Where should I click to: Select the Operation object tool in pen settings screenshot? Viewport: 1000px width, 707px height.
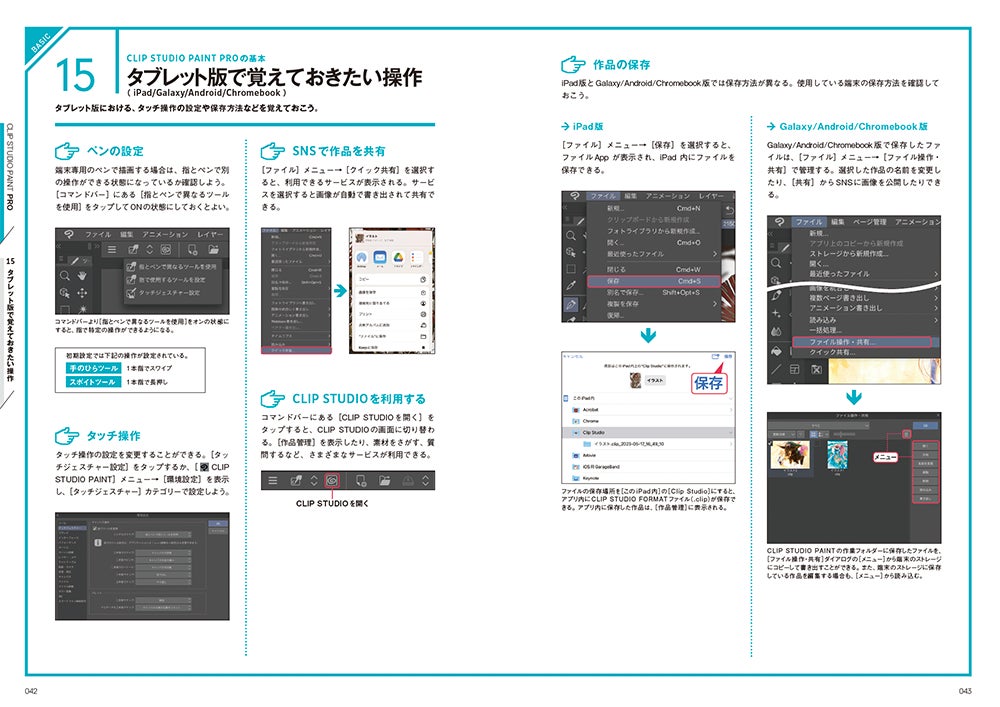click(x=64, y=293)
